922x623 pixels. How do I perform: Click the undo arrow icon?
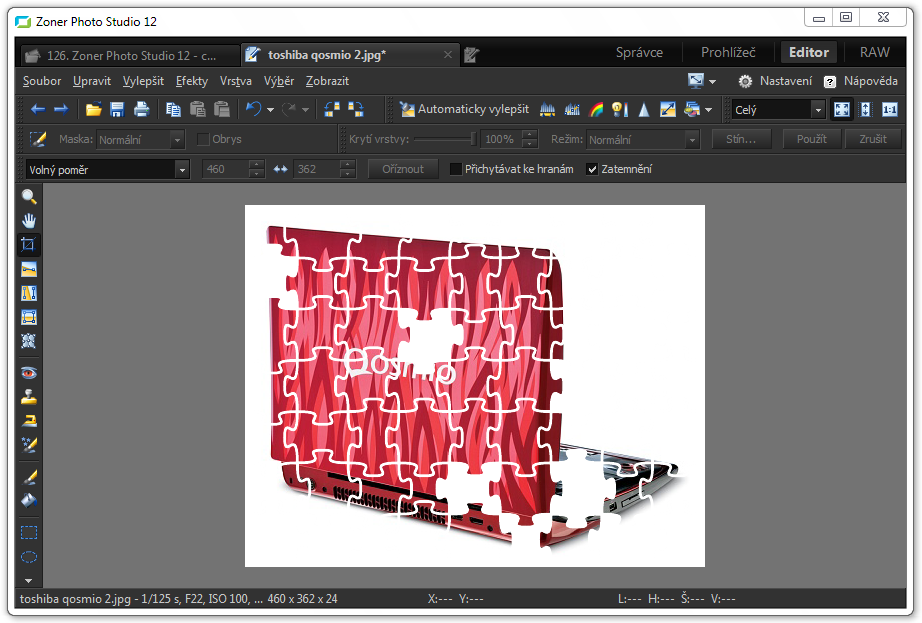(253, 109)
